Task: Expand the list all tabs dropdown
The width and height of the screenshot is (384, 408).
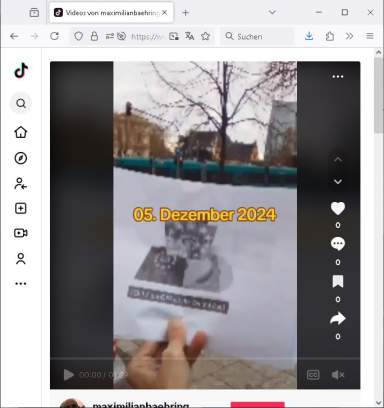Action: (x=272, y=12)
